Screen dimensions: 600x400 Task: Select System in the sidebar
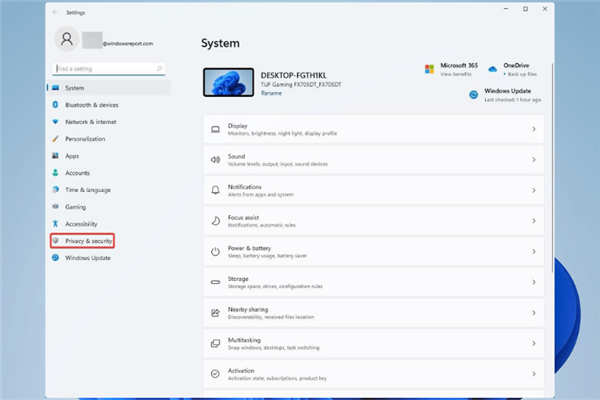(109, 88)
